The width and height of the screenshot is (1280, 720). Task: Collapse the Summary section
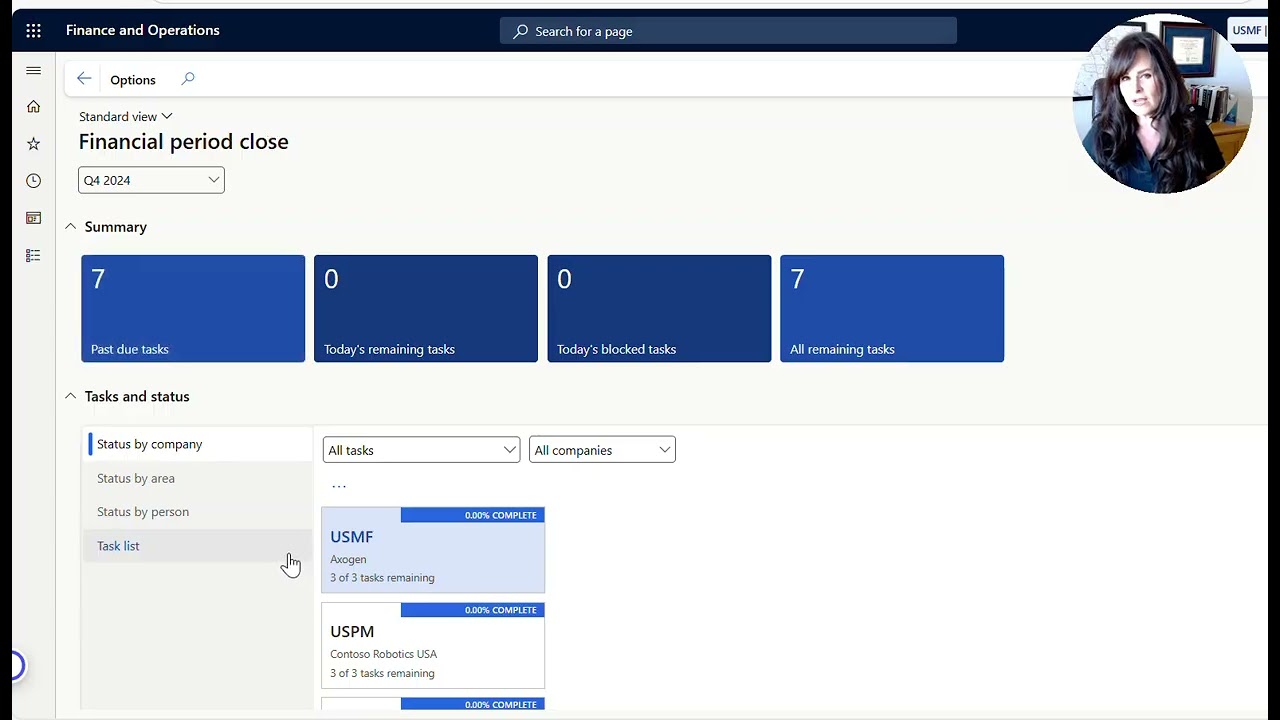coord(70,227)
